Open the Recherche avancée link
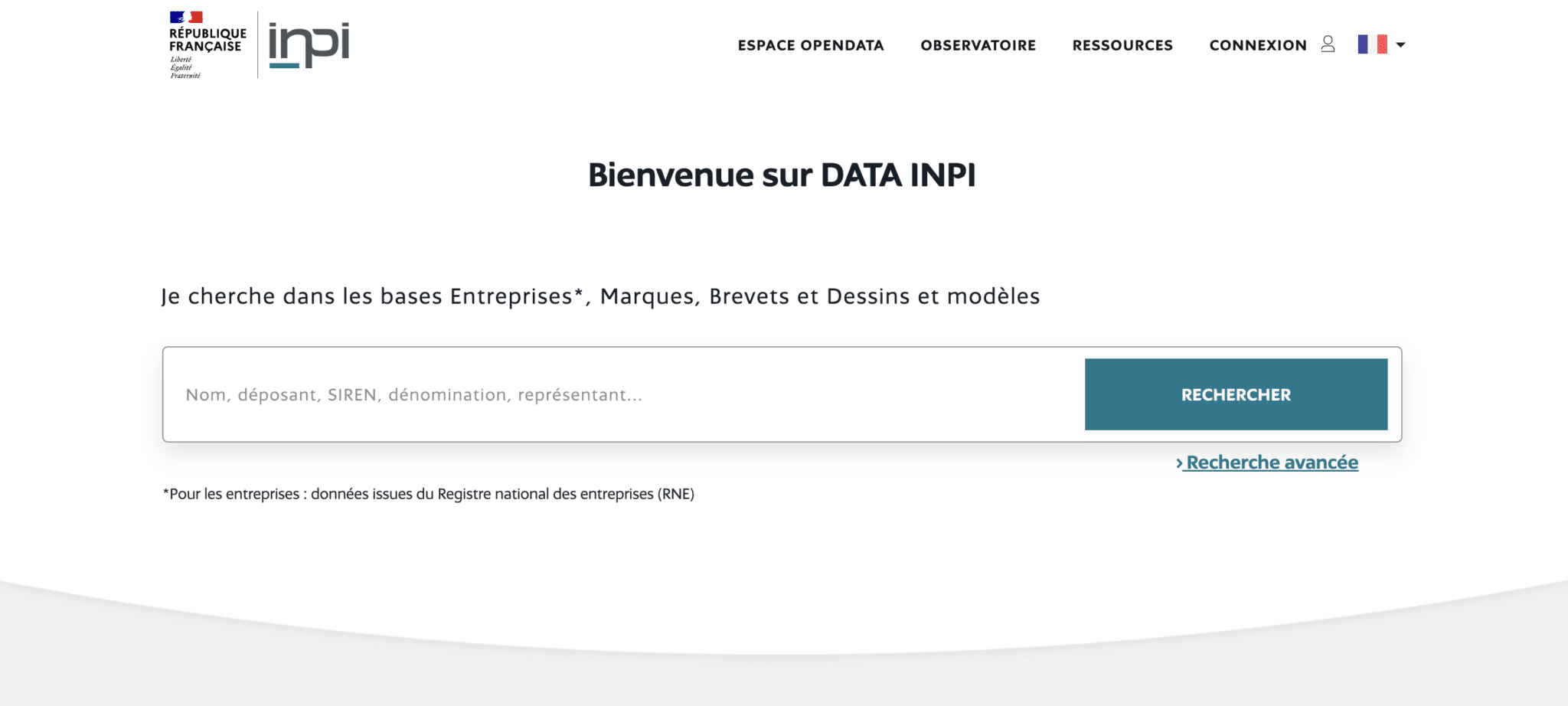 coord(1267,462)
